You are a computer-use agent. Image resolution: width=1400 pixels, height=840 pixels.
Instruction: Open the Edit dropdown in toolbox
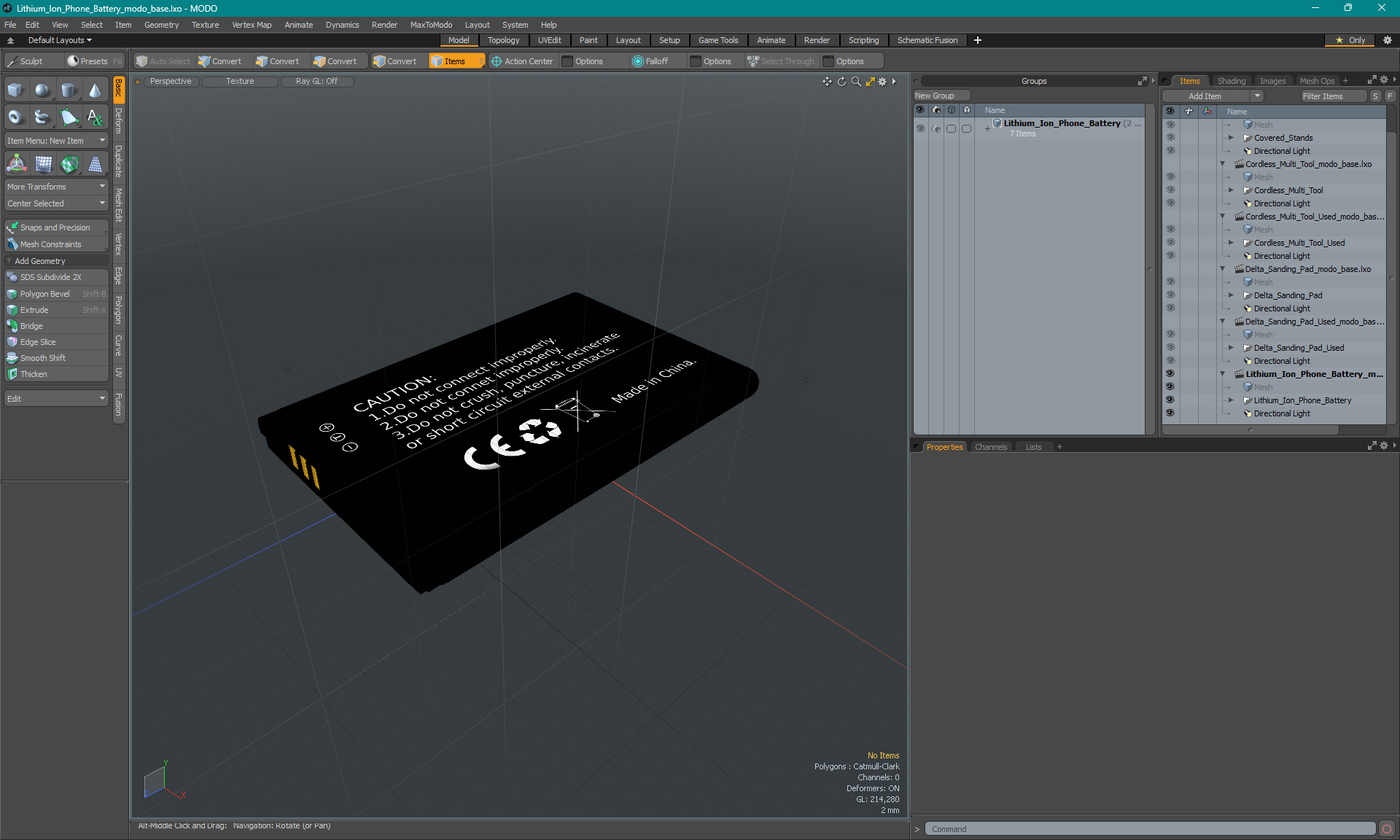[x=56, y=399]
